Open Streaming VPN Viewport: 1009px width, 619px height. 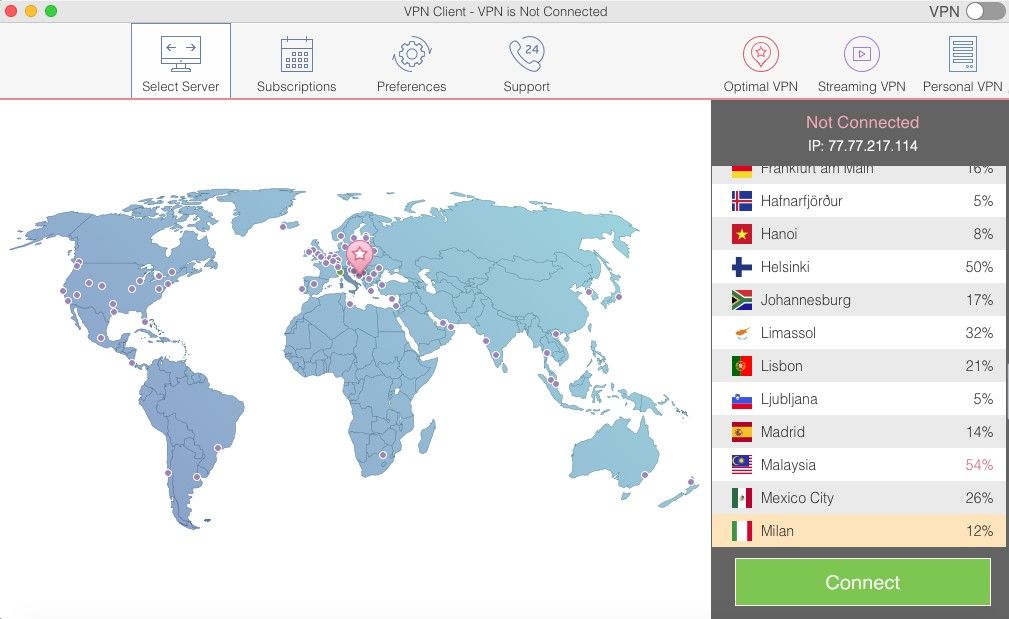click(861, 60)
